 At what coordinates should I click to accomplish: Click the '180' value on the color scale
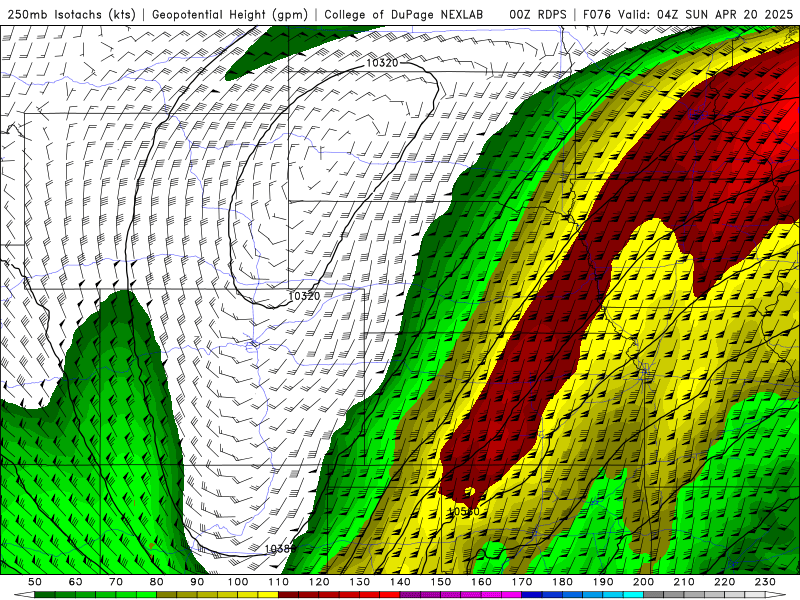563,582
